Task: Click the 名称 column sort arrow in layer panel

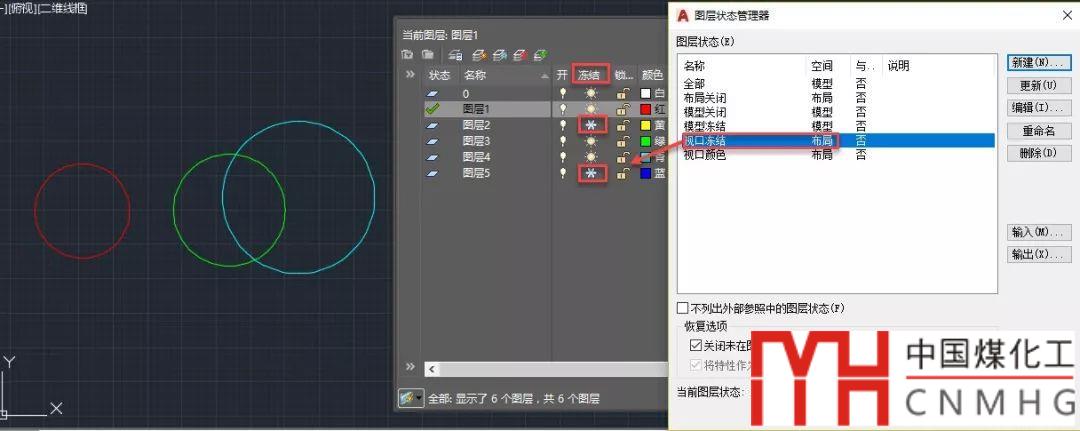Action: point(545,75)
